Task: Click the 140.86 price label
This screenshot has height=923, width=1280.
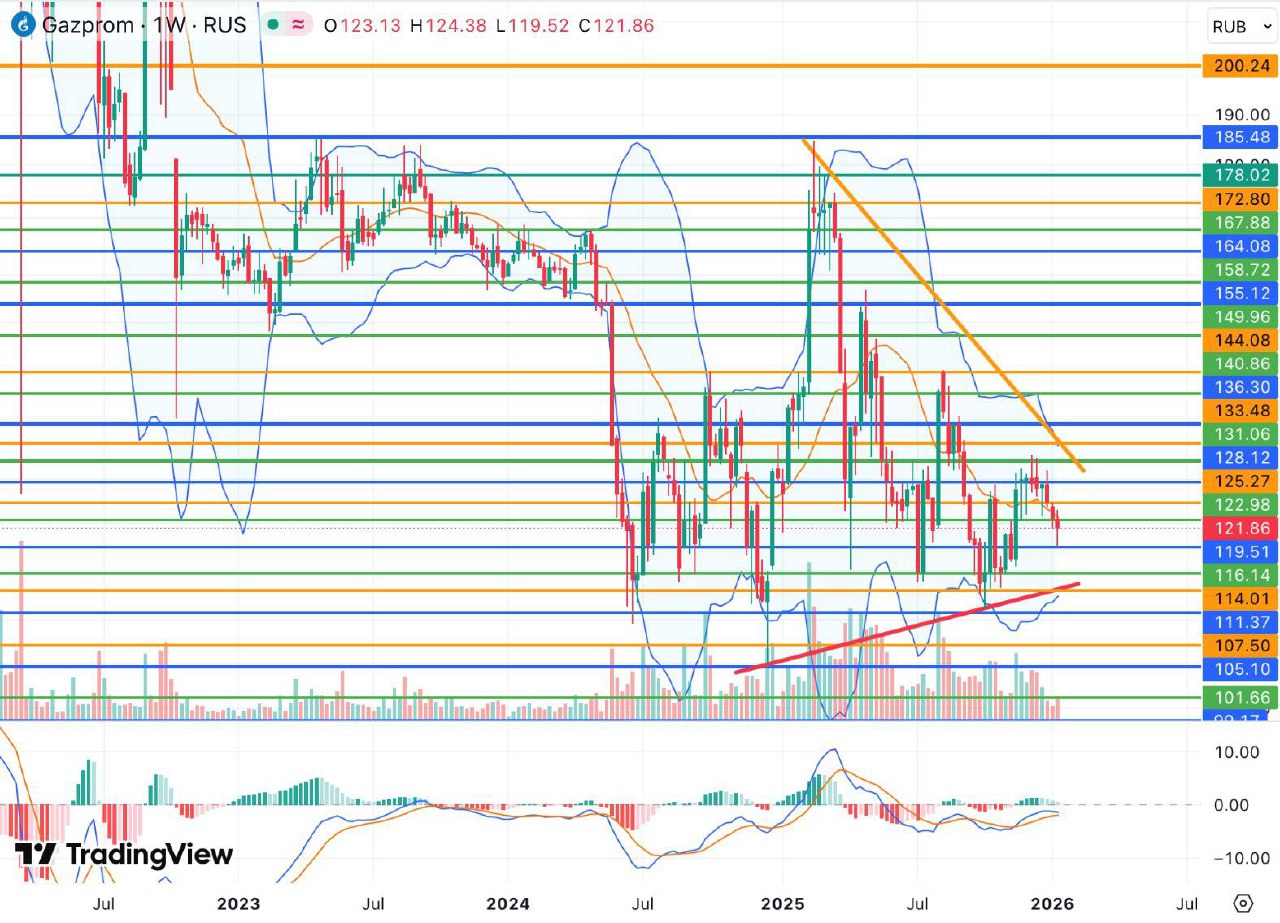Action: (x=1238, y=363)
